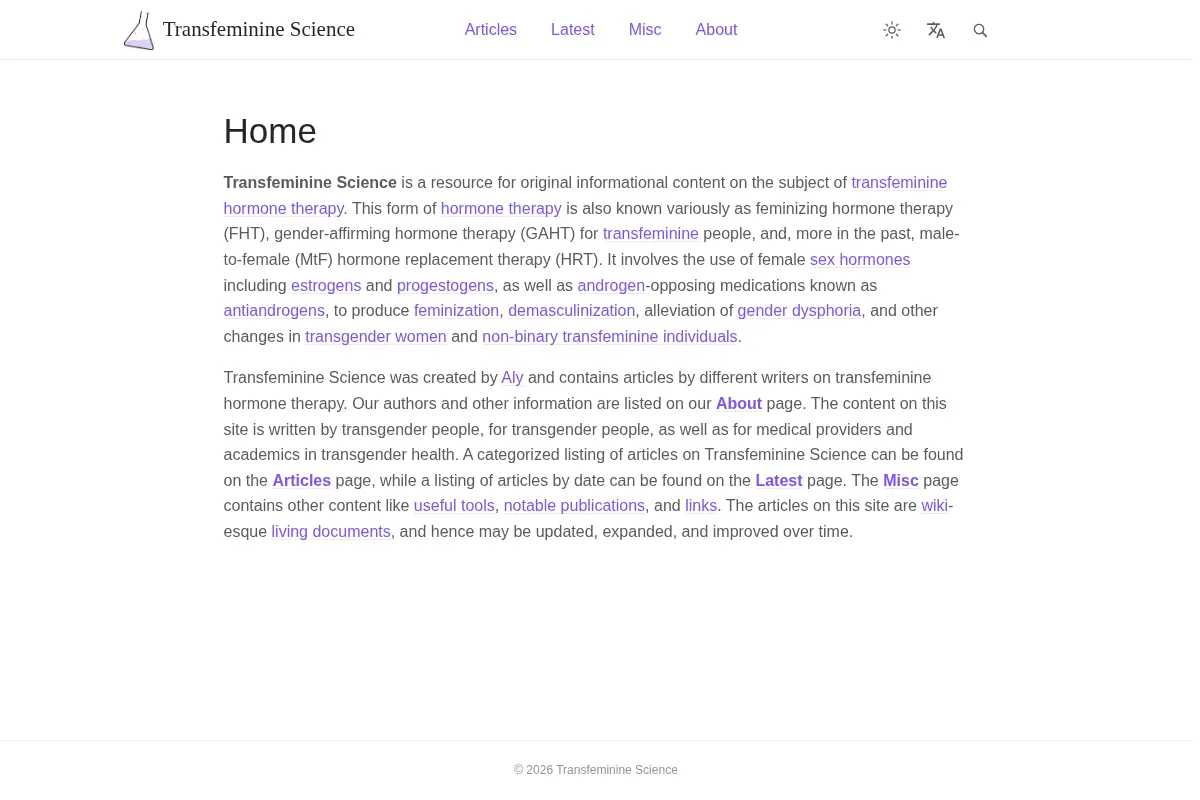
Task: Follow the 'gender dysphoria' link
Action: [799, 311]
